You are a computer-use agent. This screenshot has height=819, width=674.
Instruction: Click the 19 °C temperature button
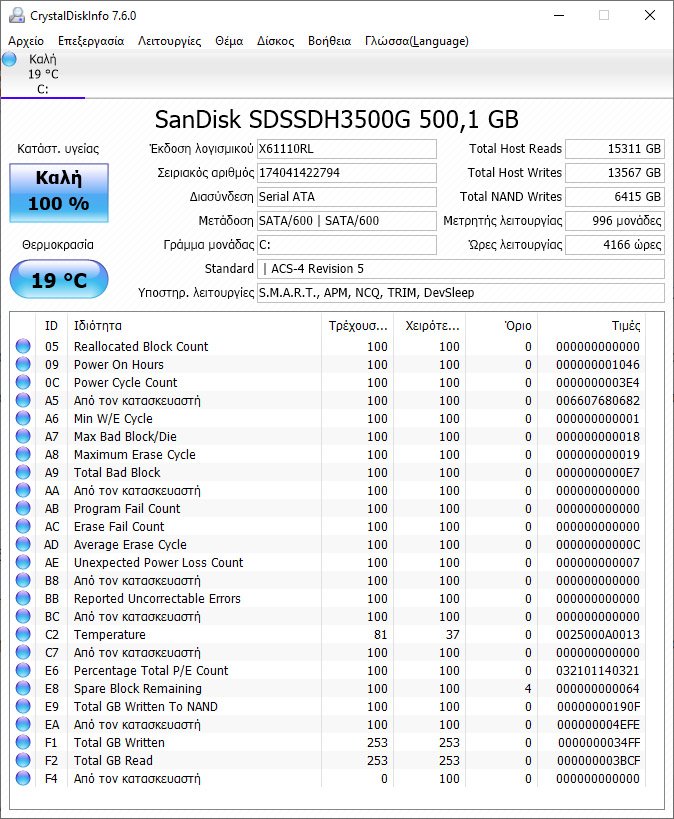[59, 279]
